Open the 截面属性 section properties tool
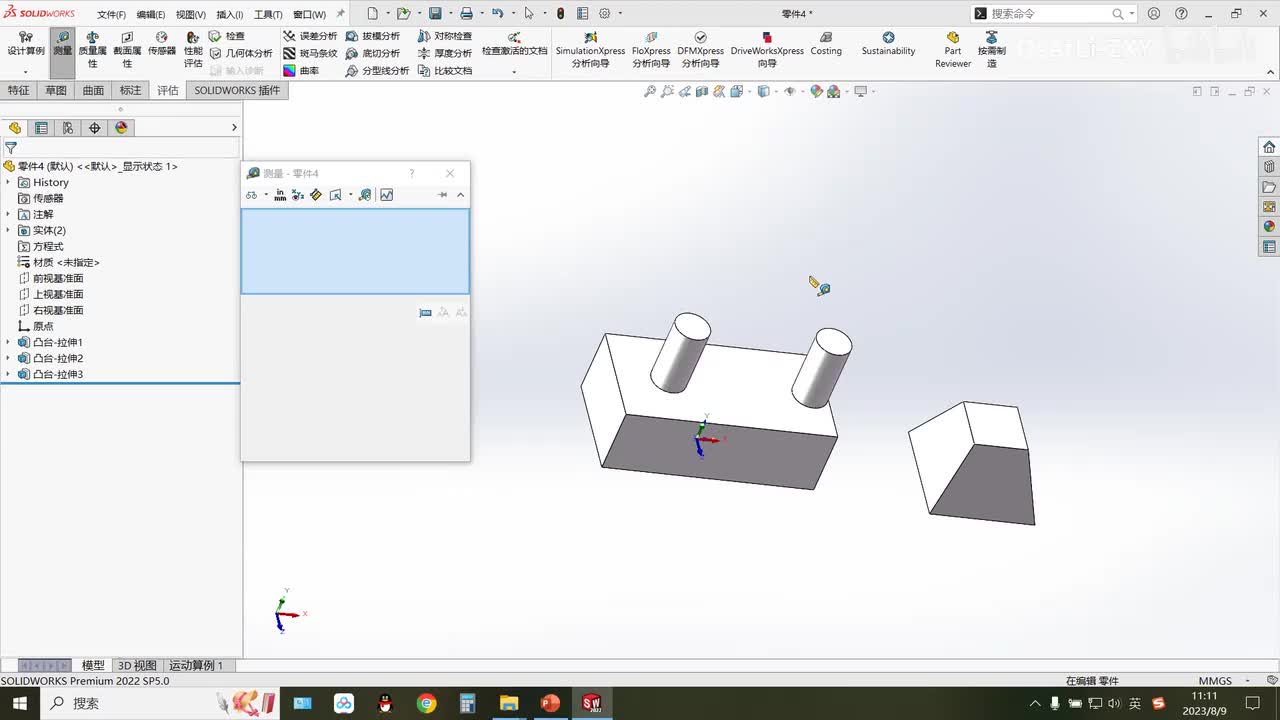 [127, 50]
